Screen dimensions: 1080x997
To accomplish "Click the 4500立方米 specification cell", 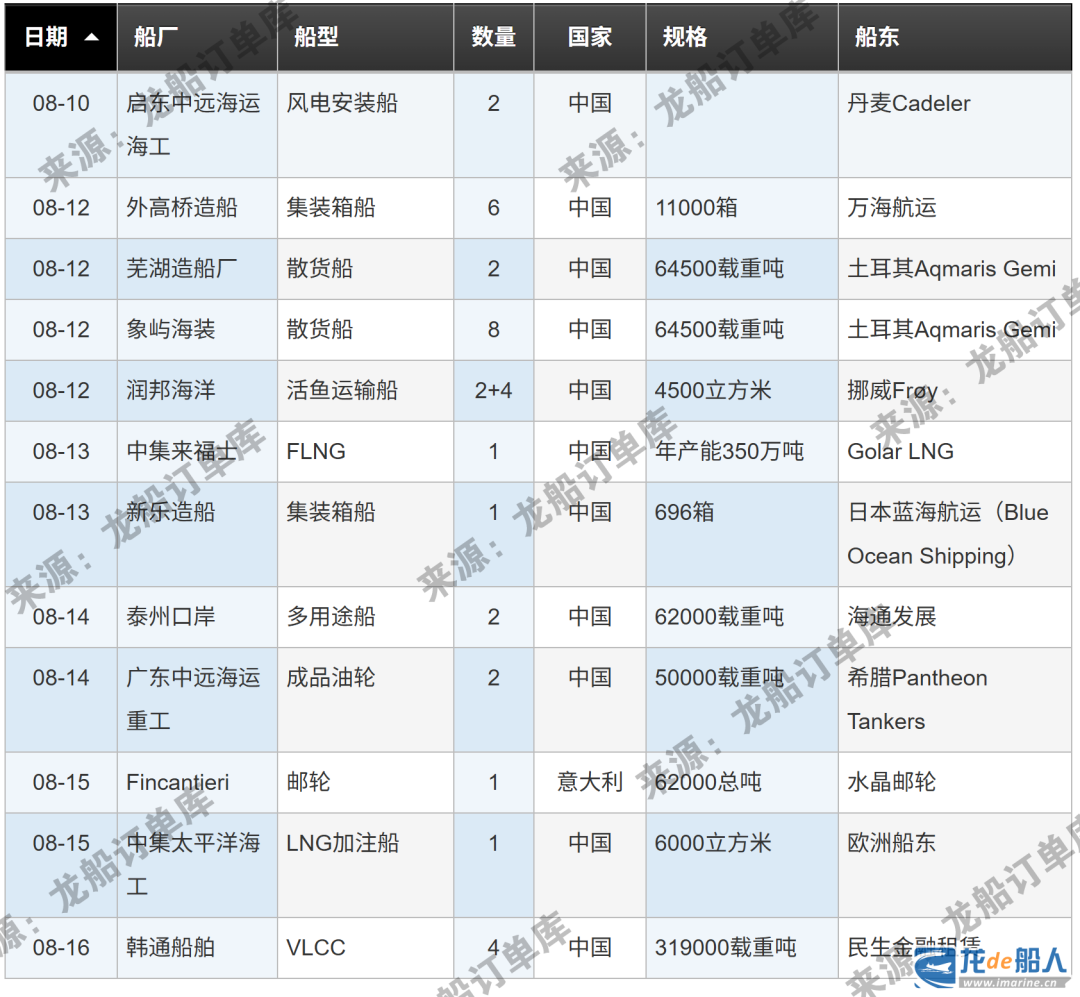I will point(742,391).
